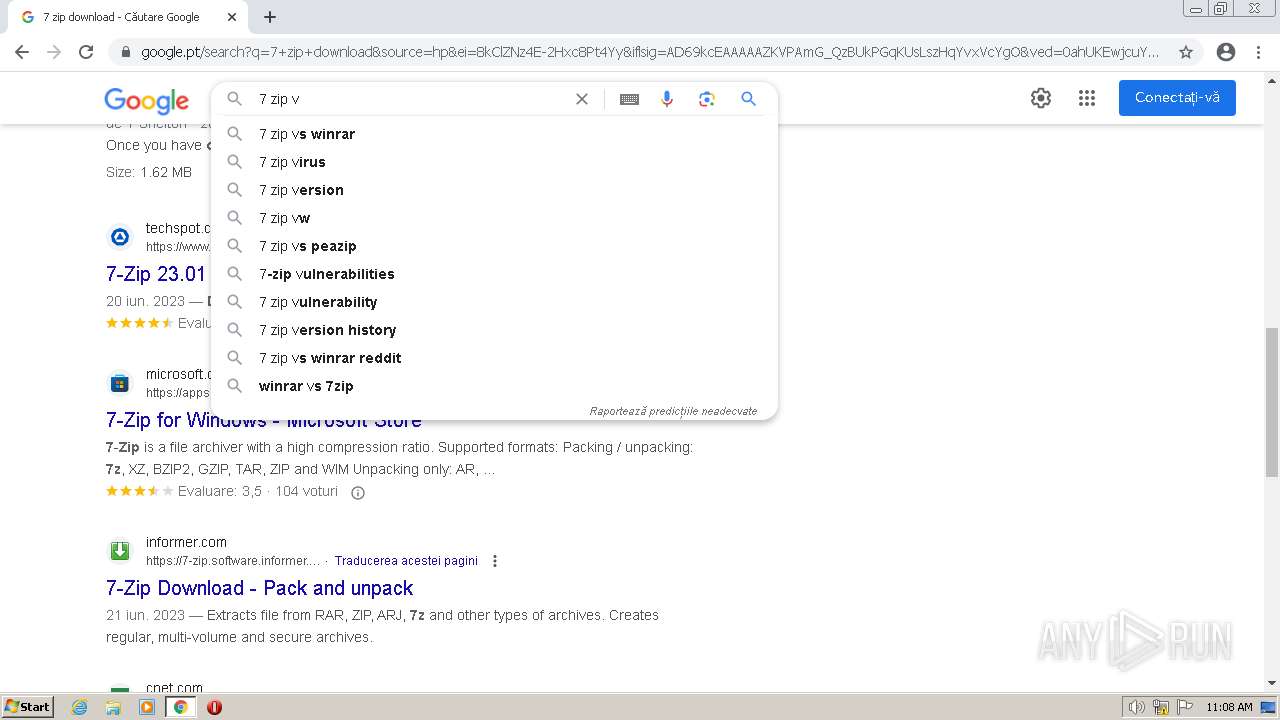Click the techspot.com site favicon
The image size is (1280, 720).
(x=120, y=237)
